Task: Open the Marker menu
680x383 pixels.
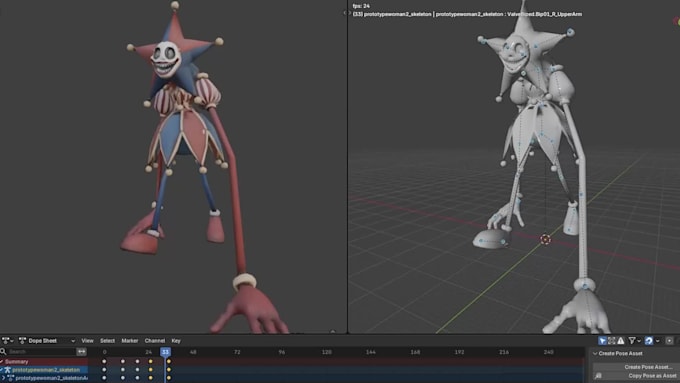Action: pyautogui.click(x=130, y=341)
